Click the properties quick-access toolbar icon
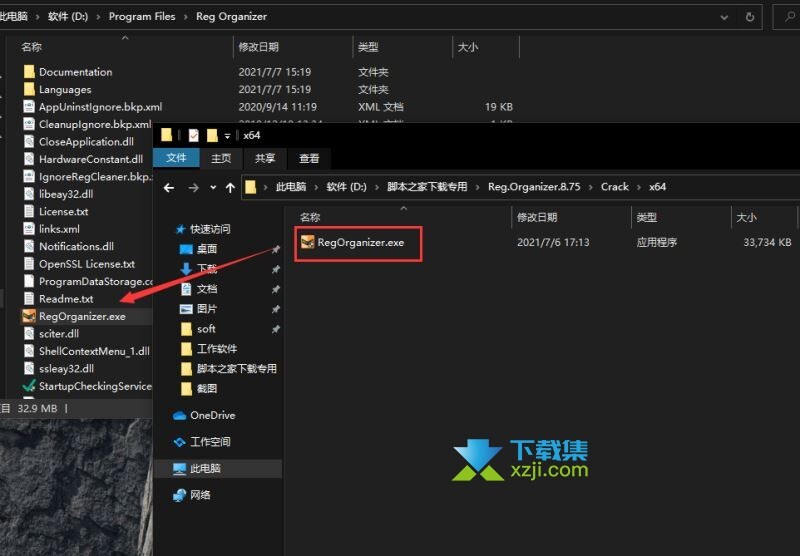 click(193, 135)
